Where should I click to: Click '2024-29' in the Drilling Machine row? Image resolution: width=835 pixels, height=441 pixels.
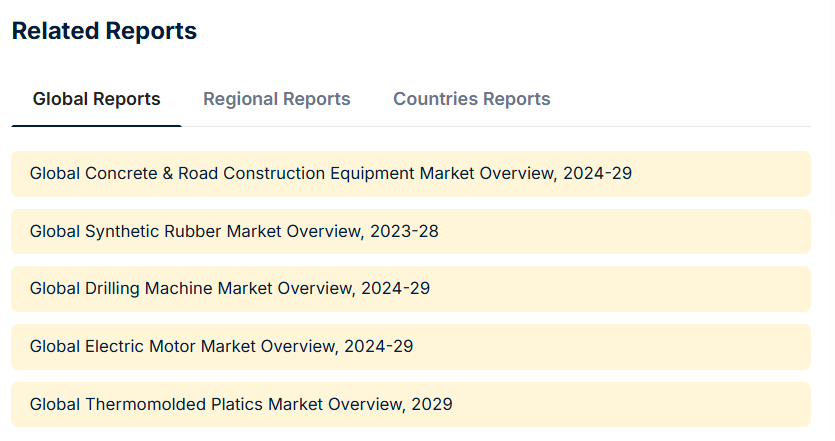[395, 289]
